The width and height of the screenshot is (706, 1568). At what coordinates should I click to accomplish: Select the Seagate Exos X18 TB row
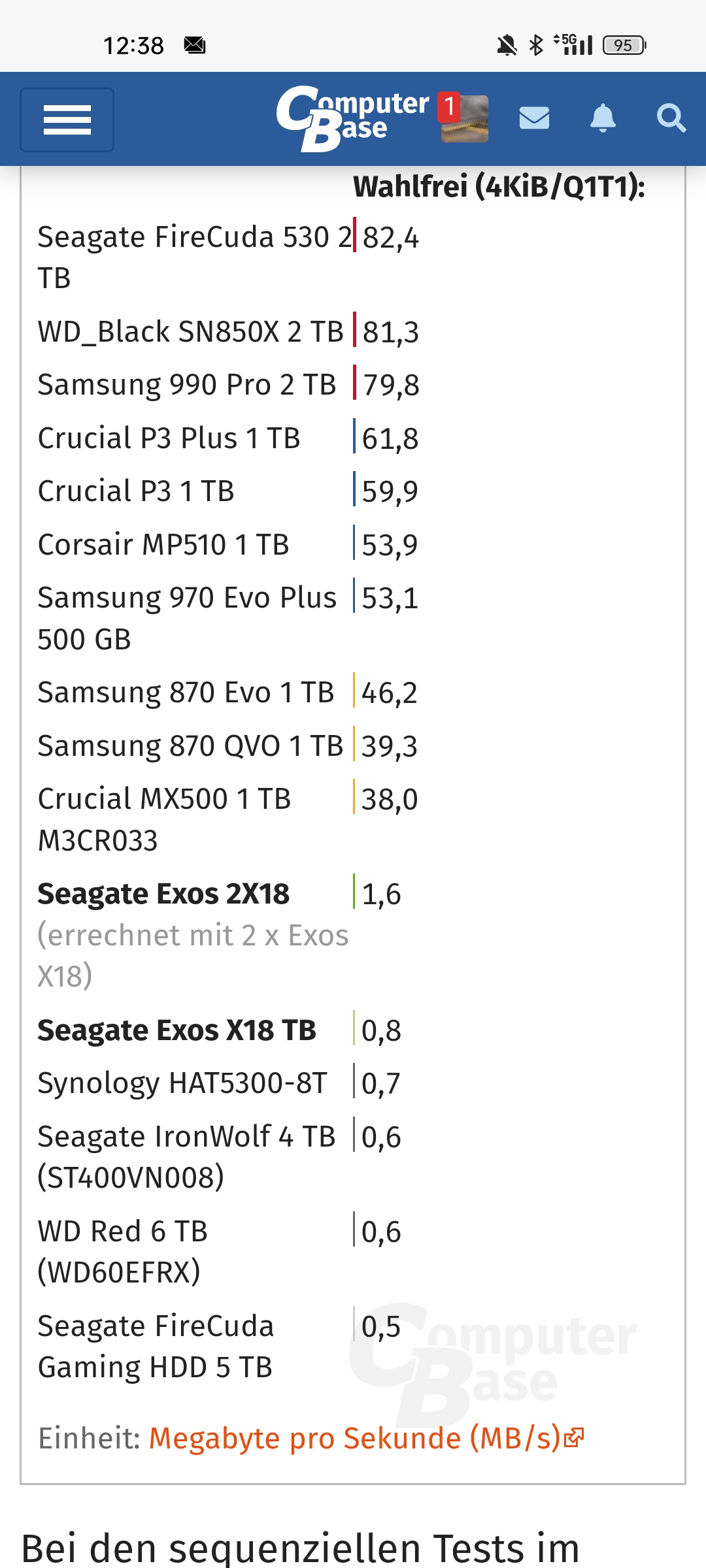point(353,1030)
